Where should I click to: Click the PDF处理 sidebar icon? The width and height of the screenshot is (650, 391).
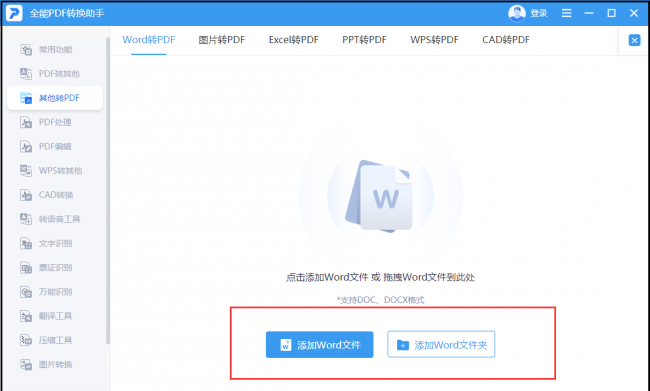pos(26,122)
